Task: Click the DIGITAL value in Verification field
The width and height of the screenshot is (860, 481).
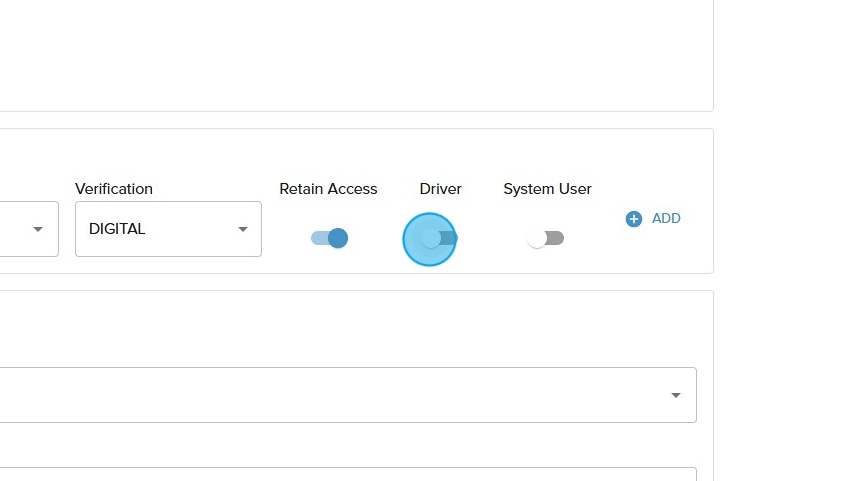Action: pos(117,229)
